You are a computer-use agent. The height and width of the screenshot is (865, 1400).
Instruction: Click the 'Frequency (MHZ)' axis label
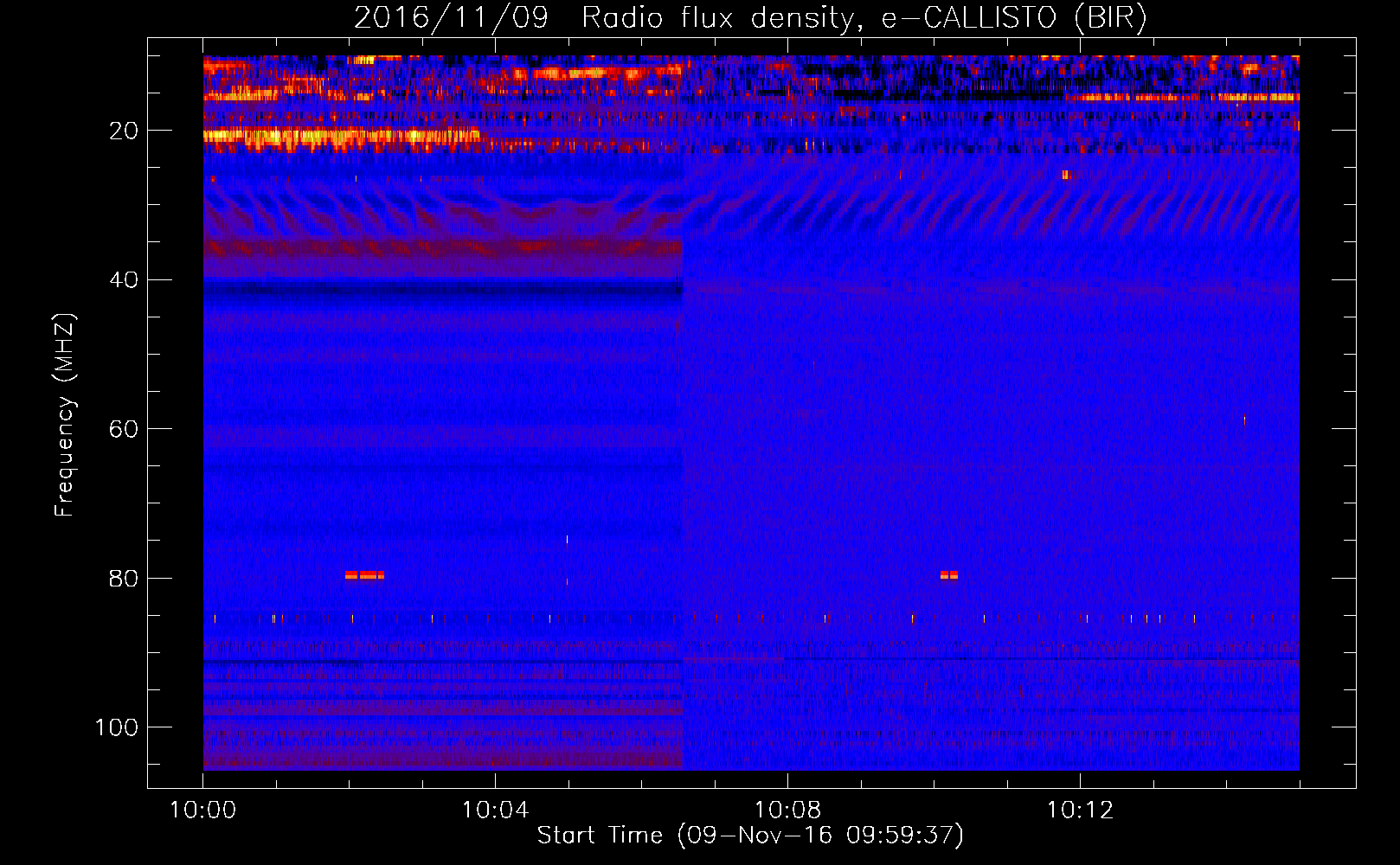point(66,415)
